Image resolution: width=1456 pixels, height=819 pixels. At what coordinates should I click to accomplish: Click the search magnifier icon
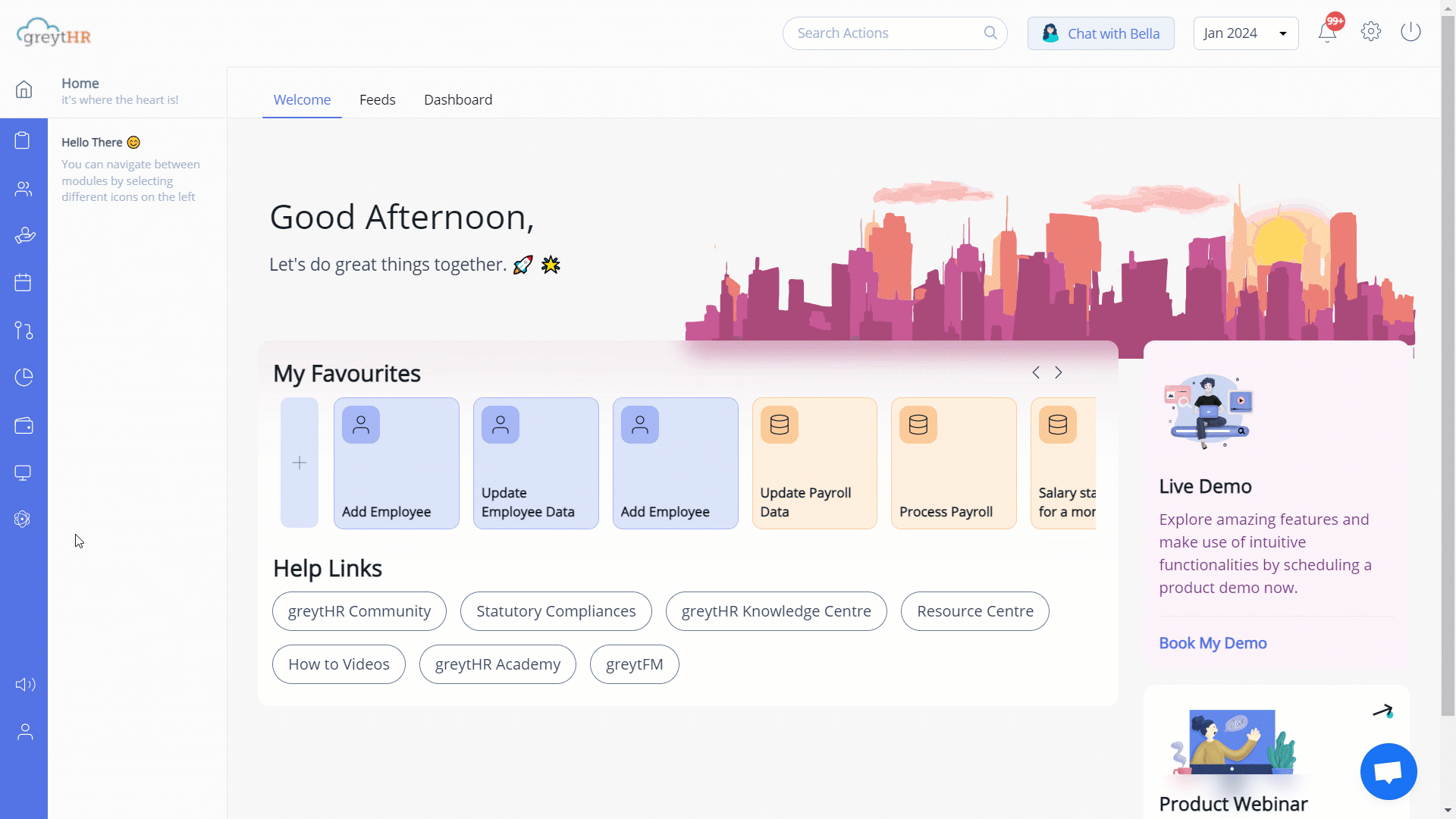click(x=990, y=33)
